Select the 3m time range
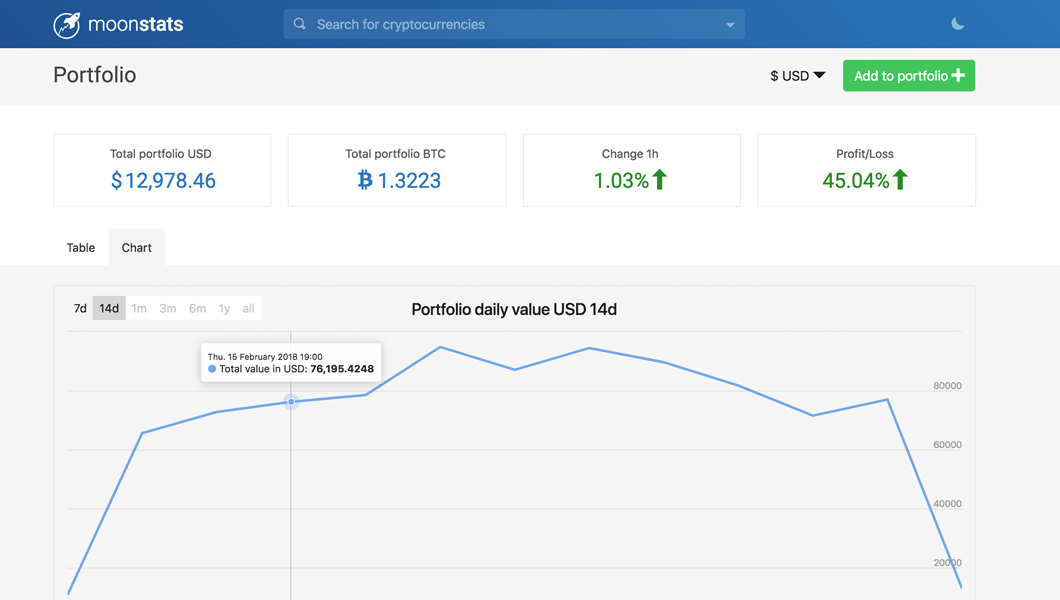The image size is (1060, 600). 167,308
